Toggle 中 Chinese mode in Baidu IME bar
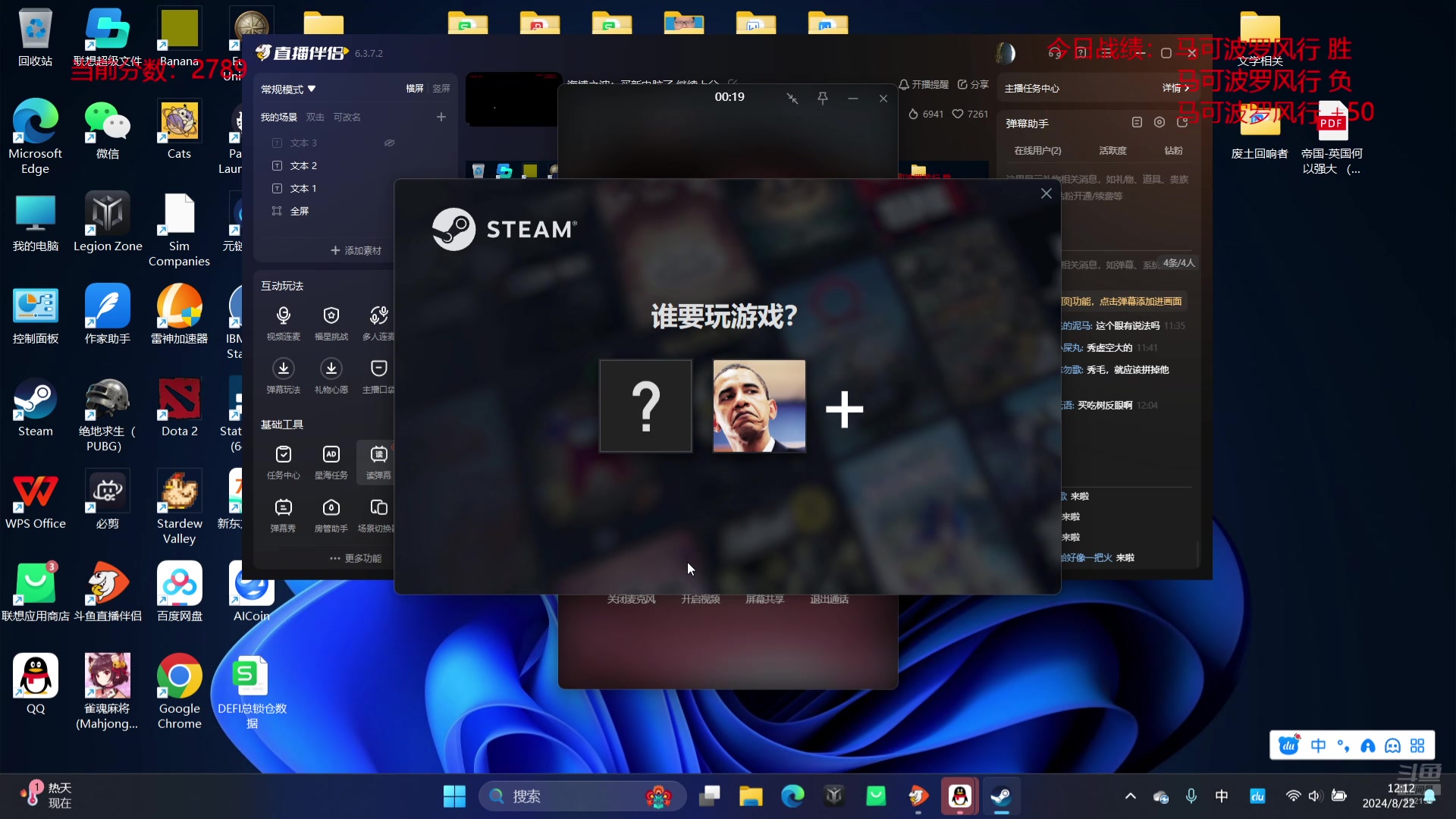This screenshot has height=819, width=1456. click(x=1319, y=746)
